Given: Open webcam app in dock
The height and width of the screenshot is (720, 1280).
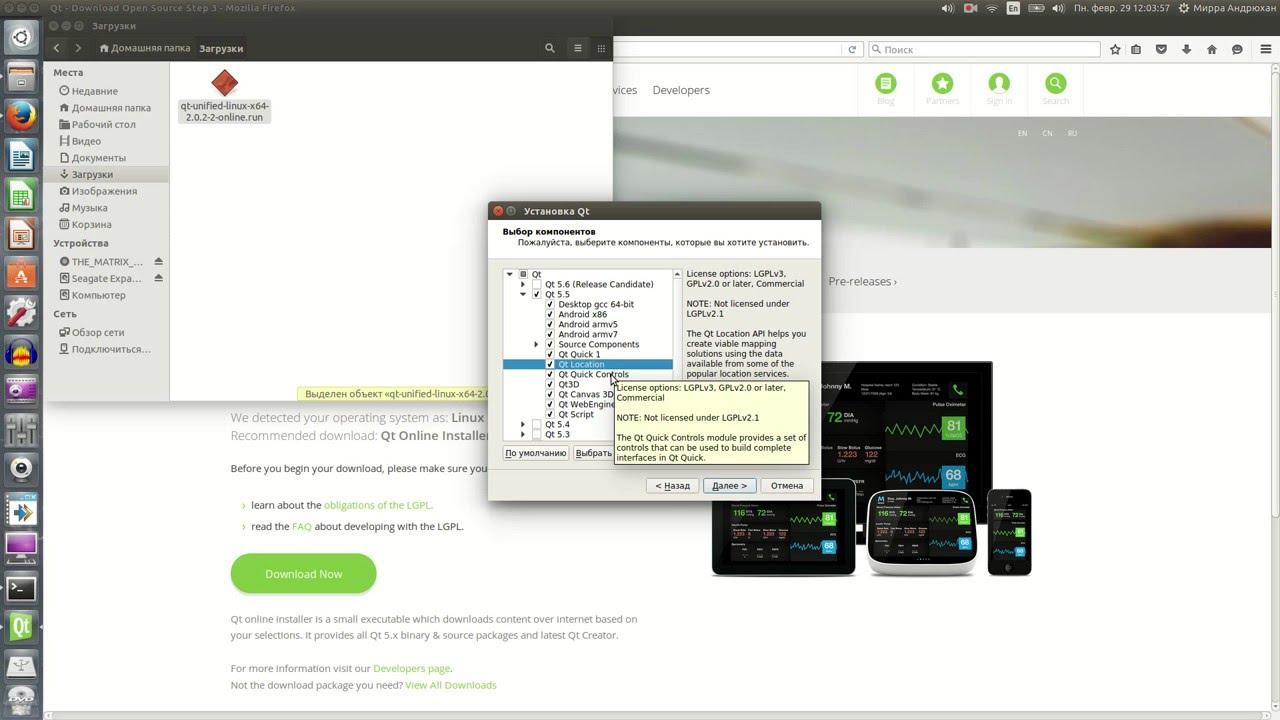Looking at the screenshot, I should pyautogui.click(x=21, y=469).
